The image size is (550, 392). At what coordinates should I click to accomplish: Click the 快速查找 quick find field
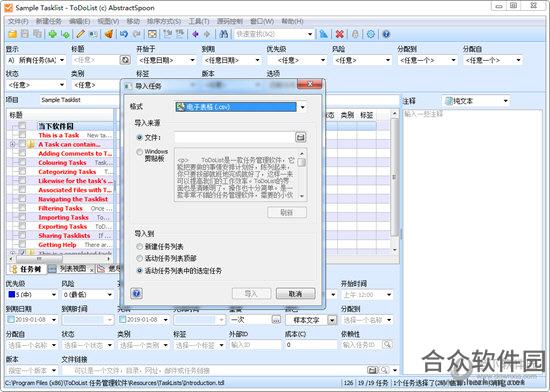[270, 34]
